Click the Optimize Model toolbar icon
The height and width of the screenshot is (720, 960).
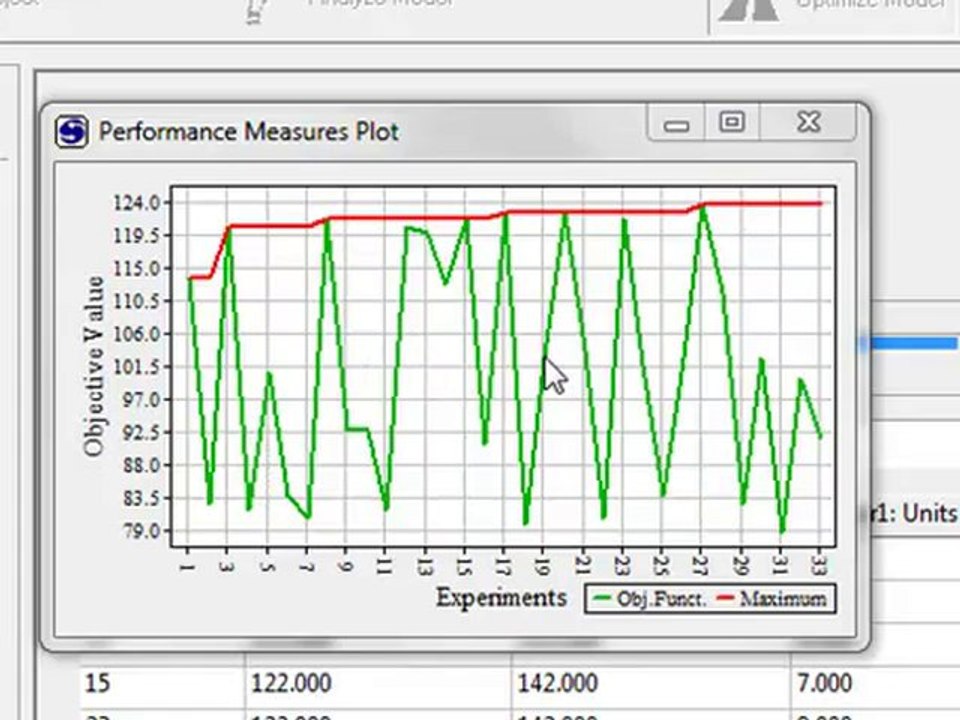click(748, 9)
